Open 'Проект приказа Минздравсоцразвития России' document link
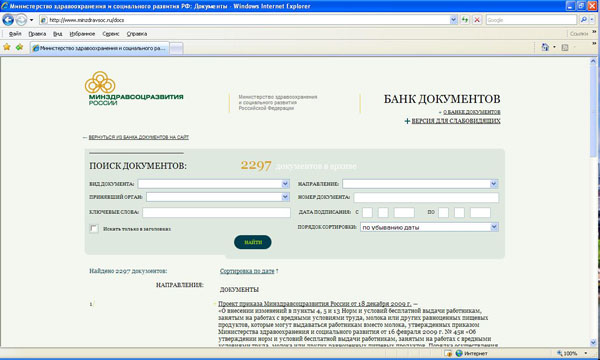 [x=315, y=304]
